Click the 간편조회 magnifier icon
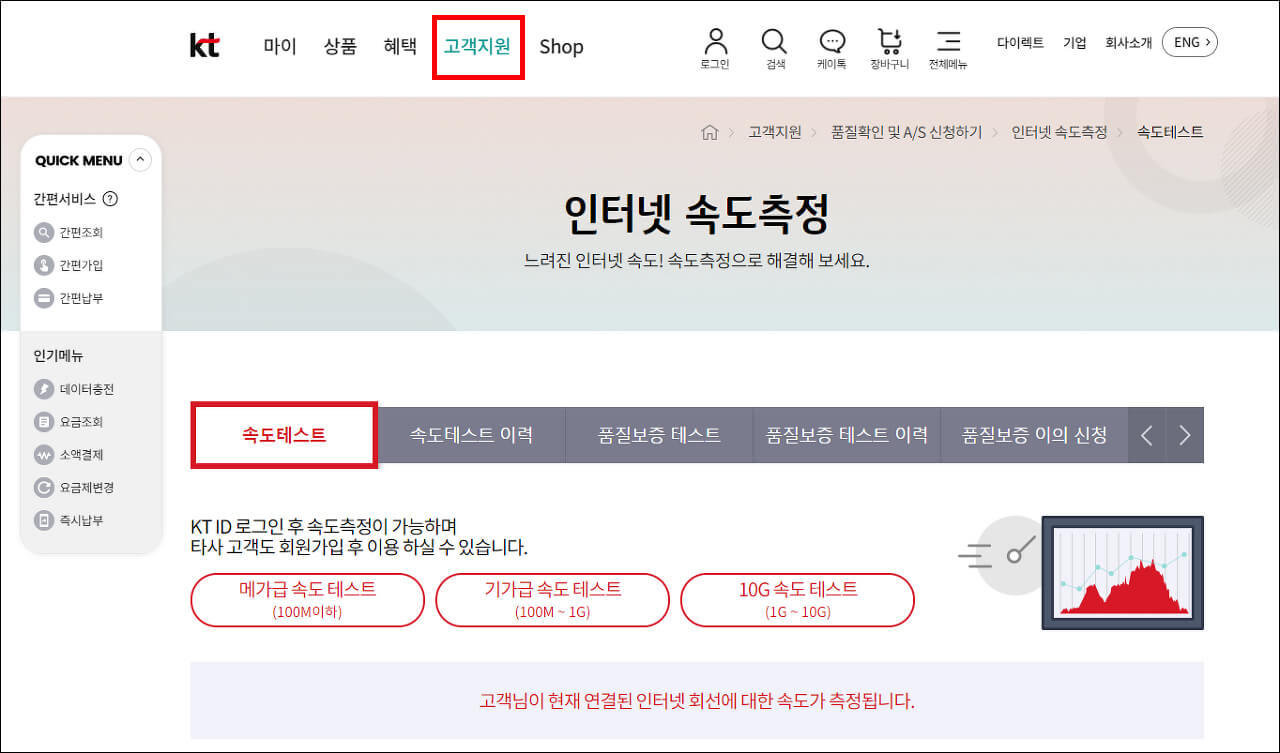The width and height of the screenshot is (1280, 753). point(43,232)
